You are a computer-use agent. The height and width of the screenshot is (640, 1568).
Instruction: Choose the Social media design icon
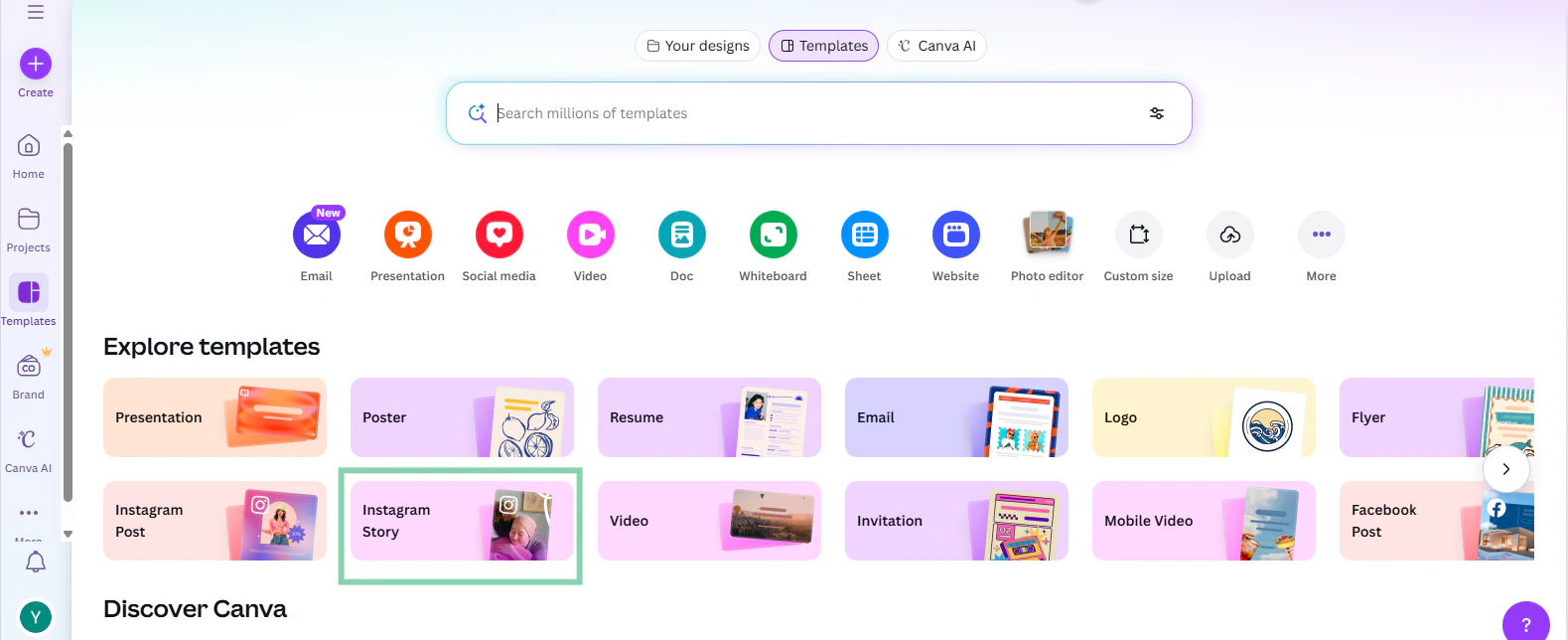click(x=499, y=235)
